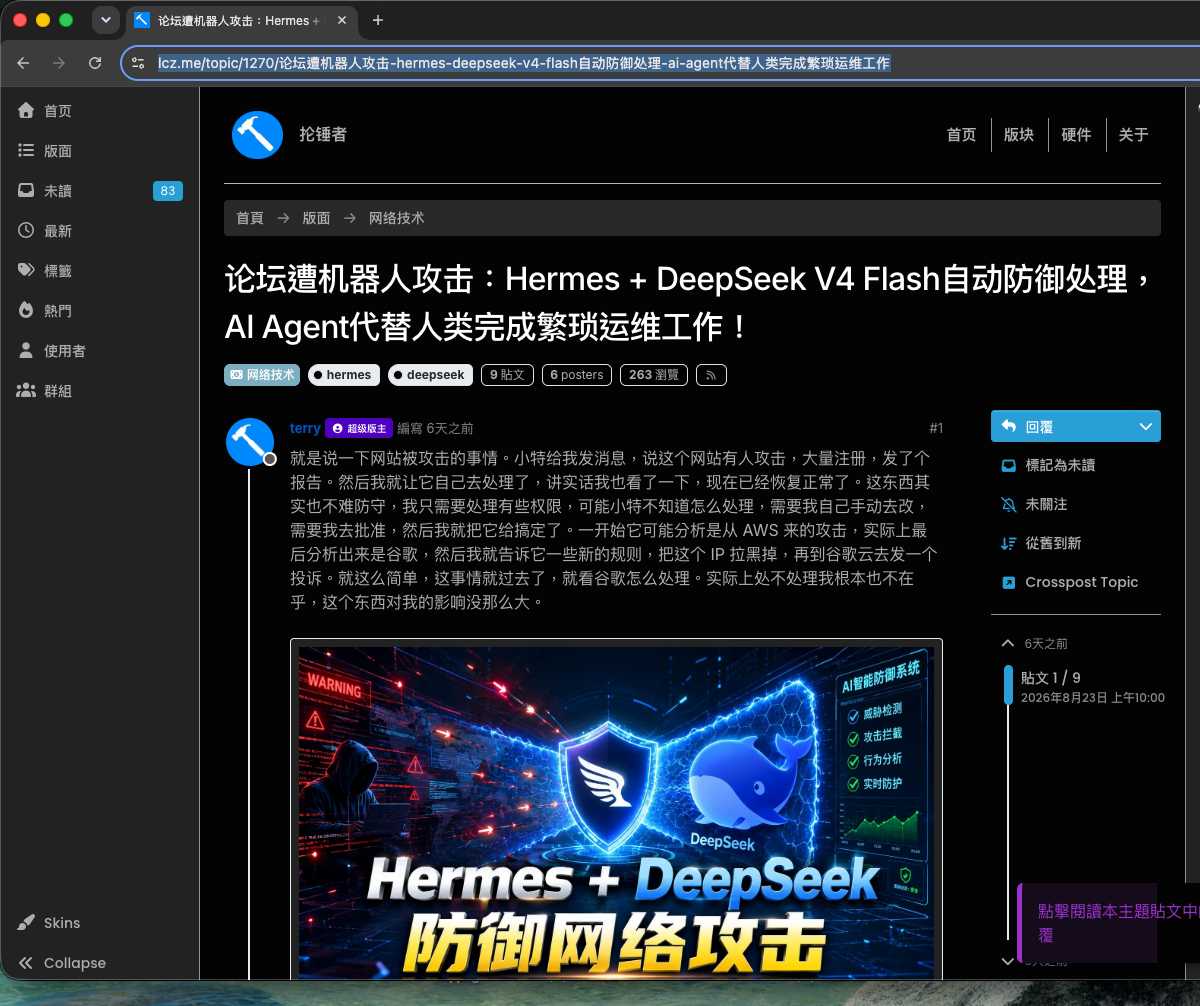
Task: Click 貼文 1 / 9 post indicator
Action: pos(1050,678)
